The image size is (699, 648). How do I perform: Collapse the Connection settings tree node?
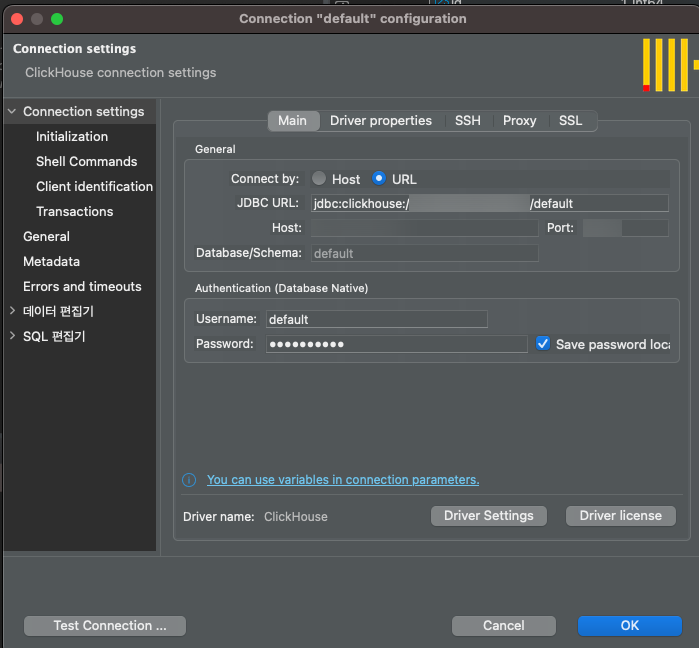(12, 112)
